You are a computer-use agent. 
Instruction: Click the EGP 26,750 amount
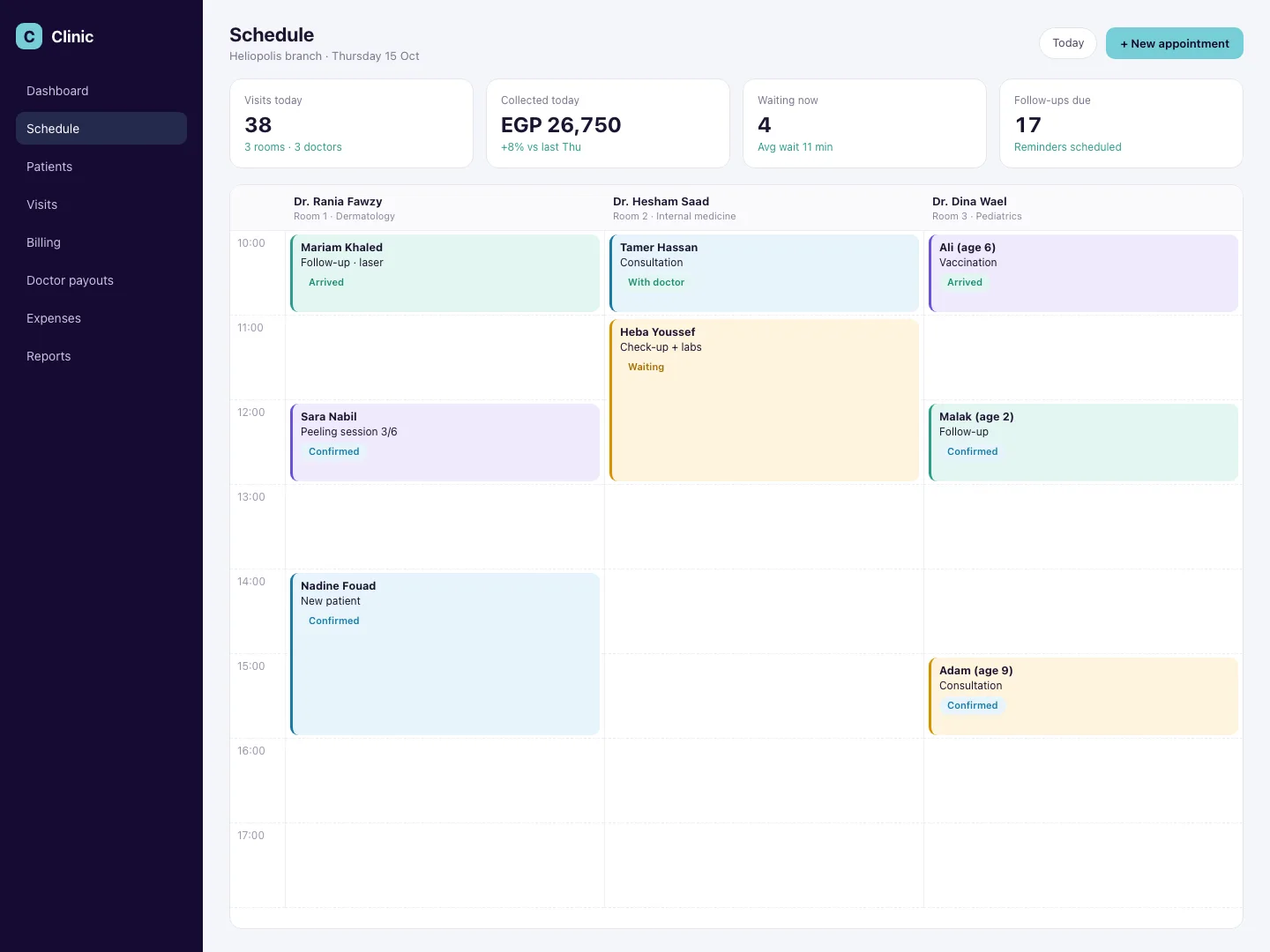point(561,125)
